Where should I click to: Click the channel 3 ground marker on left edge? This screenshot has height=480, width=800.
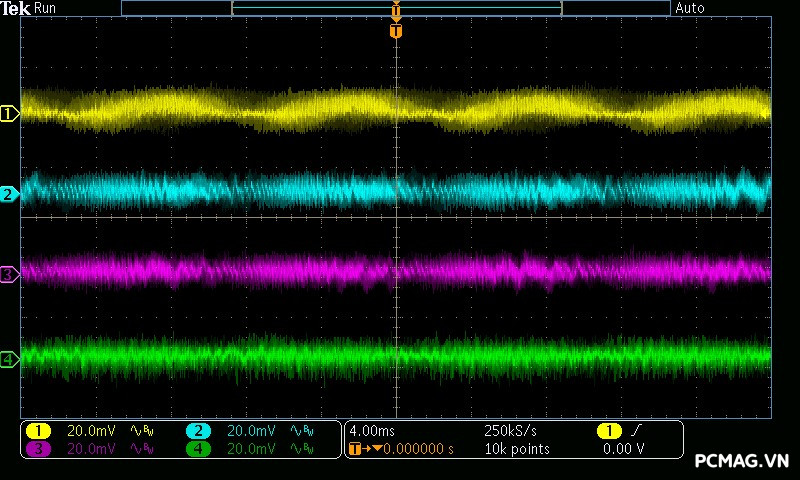10,273
